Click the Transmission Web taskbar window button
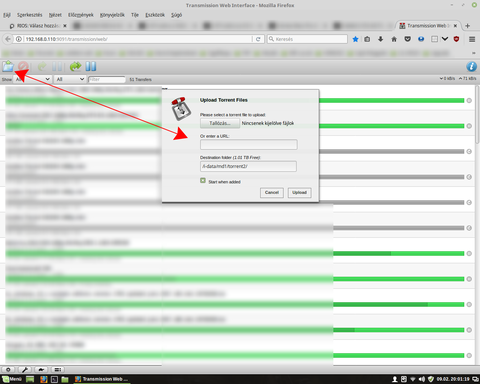The height and width of the screenshot is (384, 480). point(101,379)
